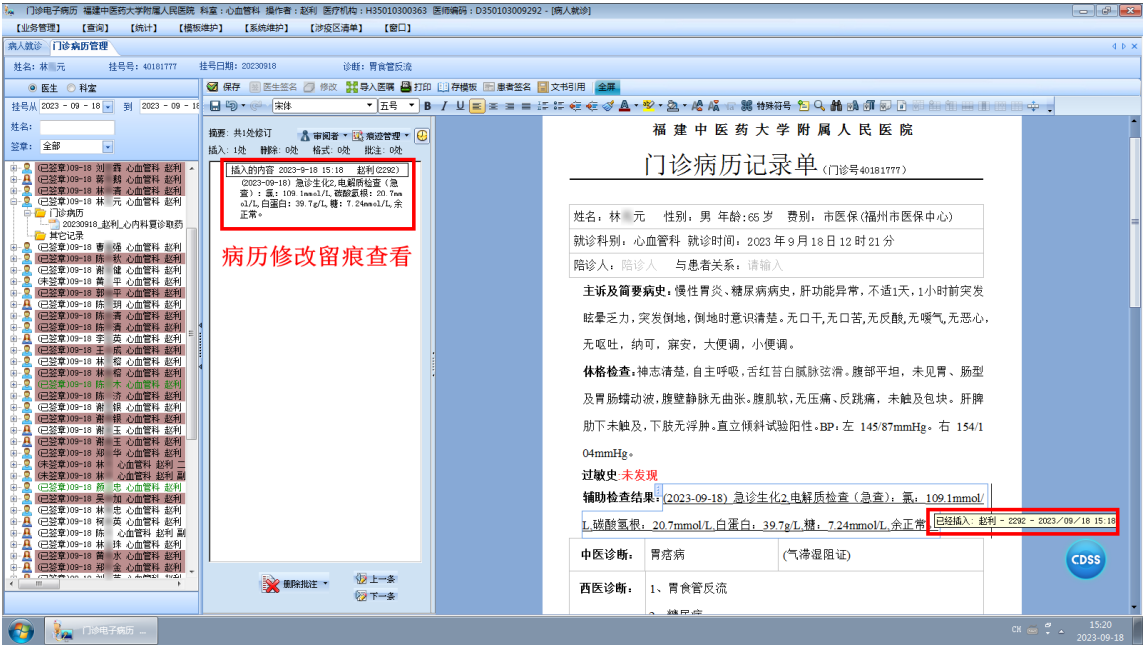The height and width of the screenshot is (647, 1145).
Task: Insert 特殊符号 special symbol
Action: 767,106
